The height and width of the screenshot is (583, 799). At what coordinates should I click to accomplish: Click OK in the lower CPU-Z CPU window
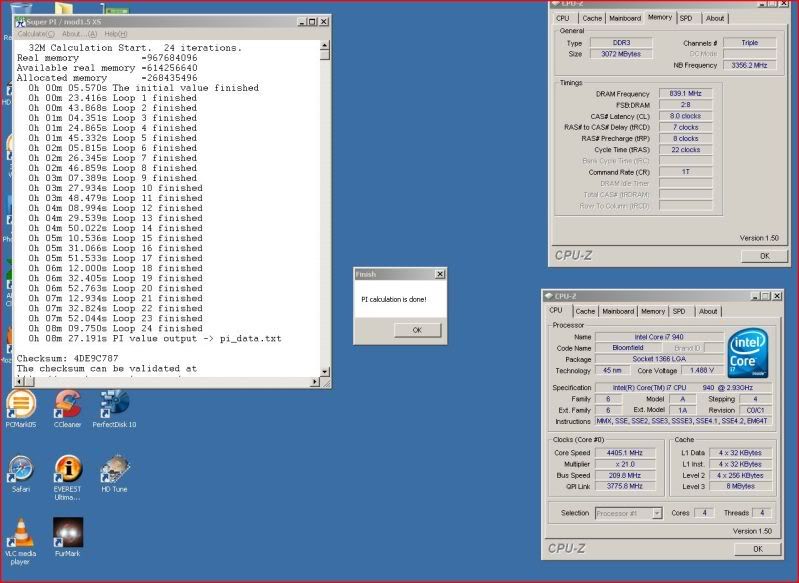(757, 549)
